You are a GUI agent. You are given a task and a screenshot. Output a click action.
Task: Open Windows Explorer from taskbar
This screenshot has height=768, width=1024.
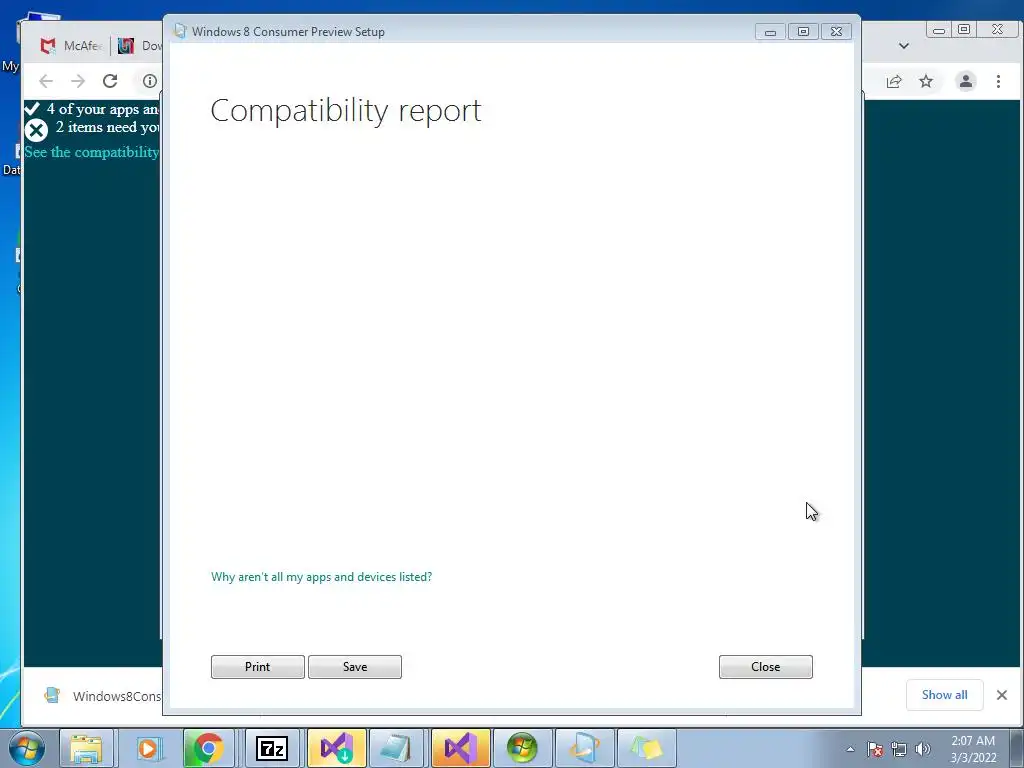click(86, 748)
